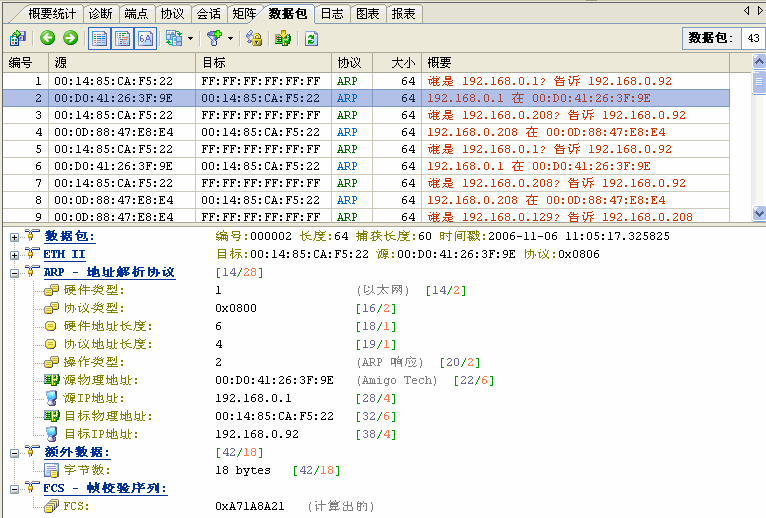Select the 源IP地址 value 192.168.0.1
The height and width of the screenshot is (518, 766).
point(253,398)
